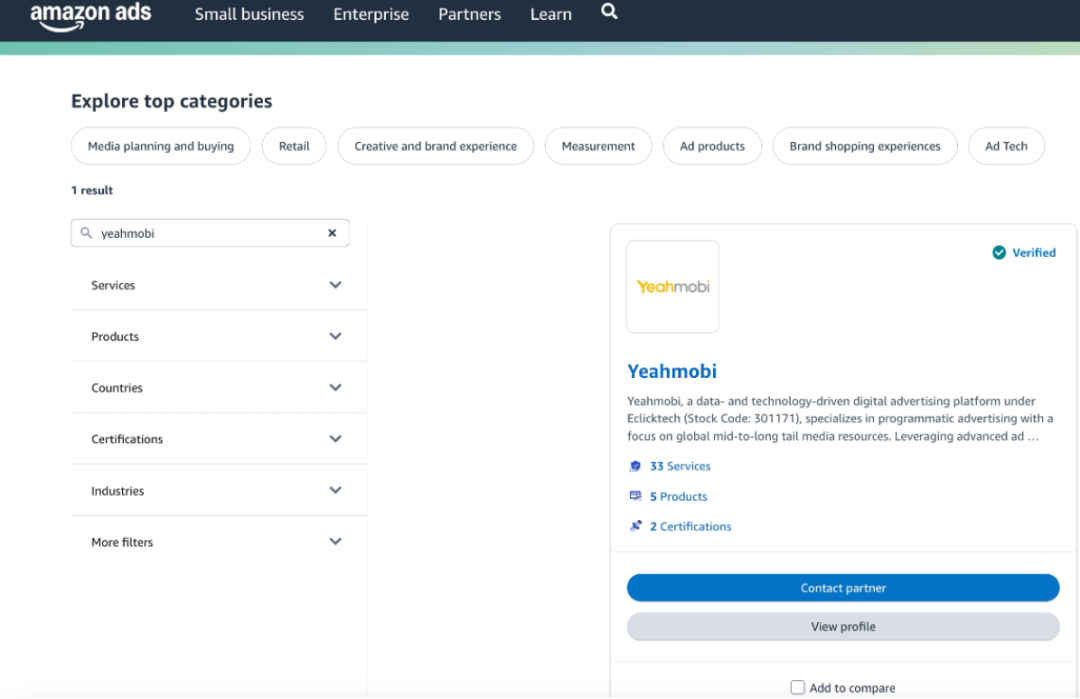
Task: Click the View profile button
Action: point(843,627)
